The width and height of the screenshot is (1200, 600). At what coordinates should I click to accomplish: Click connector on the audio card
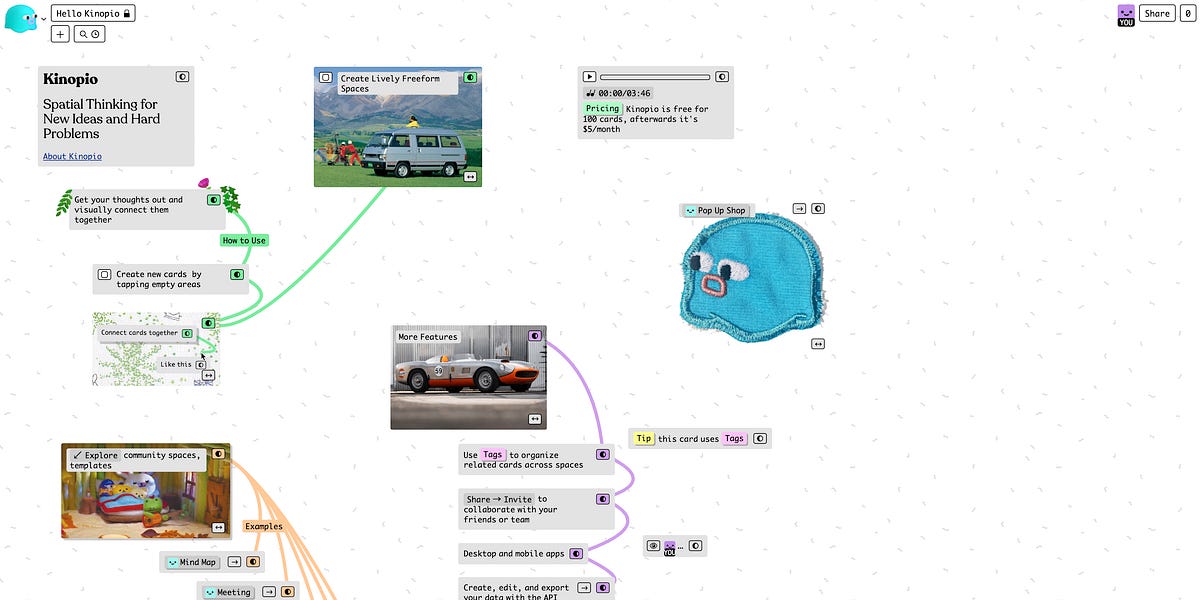click(722, 76)
